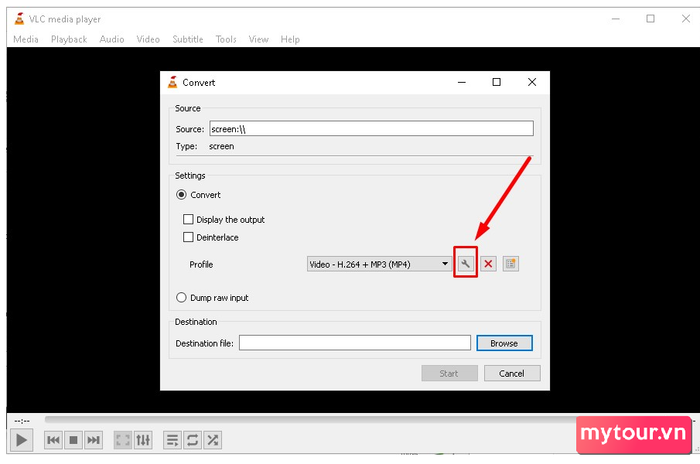Open the Tools menu
Image resolution: width=700 pixels, height=464 pixels.
point(226,39)
